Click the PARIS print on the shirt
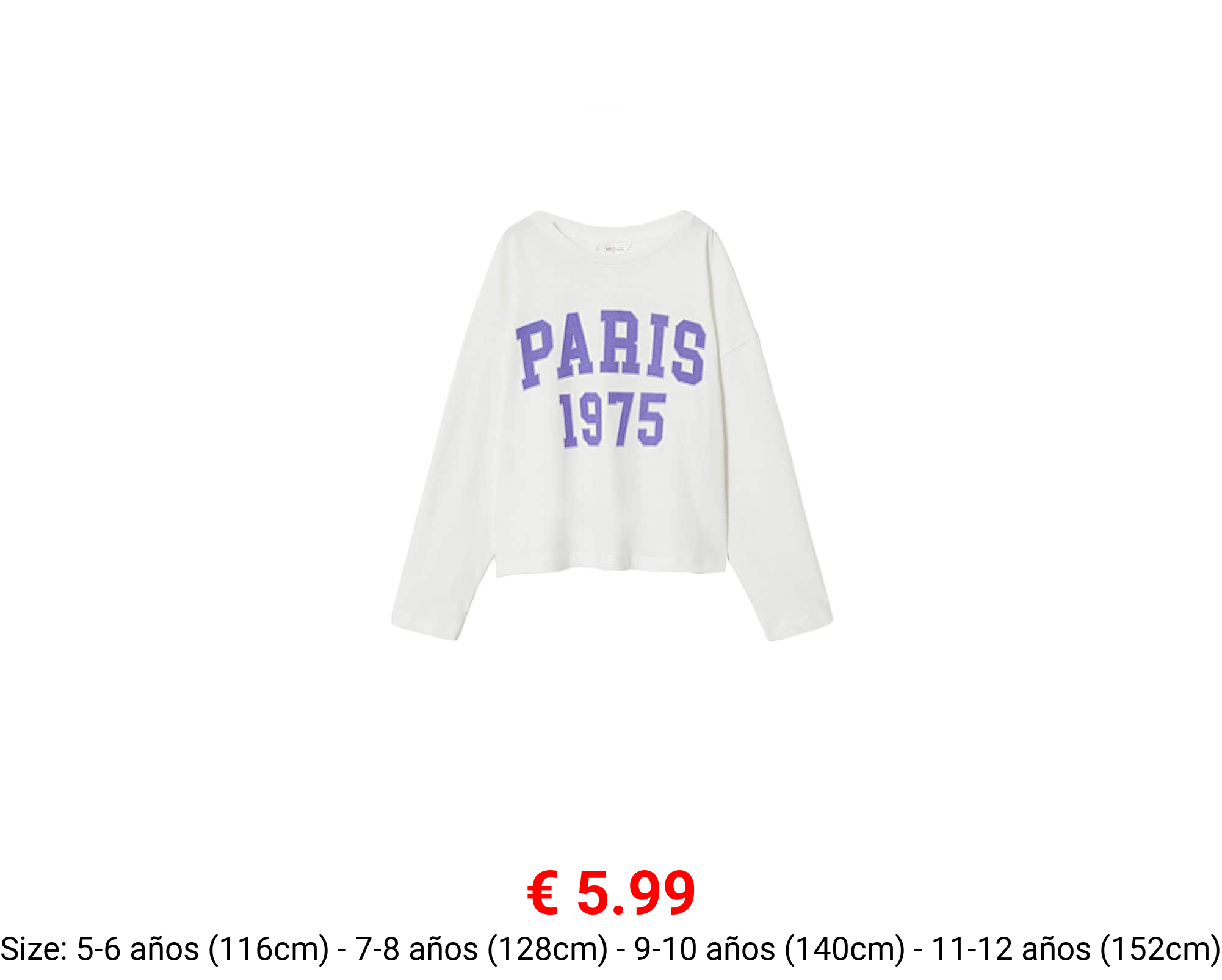Screen dimensions: 1222x980 [611, 350]
